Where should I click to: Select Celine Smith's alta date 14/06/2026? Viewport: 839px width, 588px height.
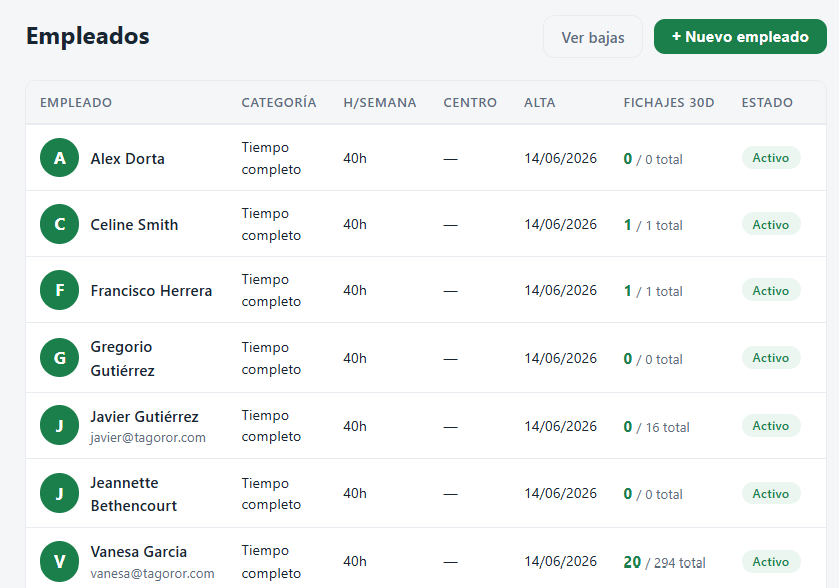pyautogui.click(x=560, y=224)
